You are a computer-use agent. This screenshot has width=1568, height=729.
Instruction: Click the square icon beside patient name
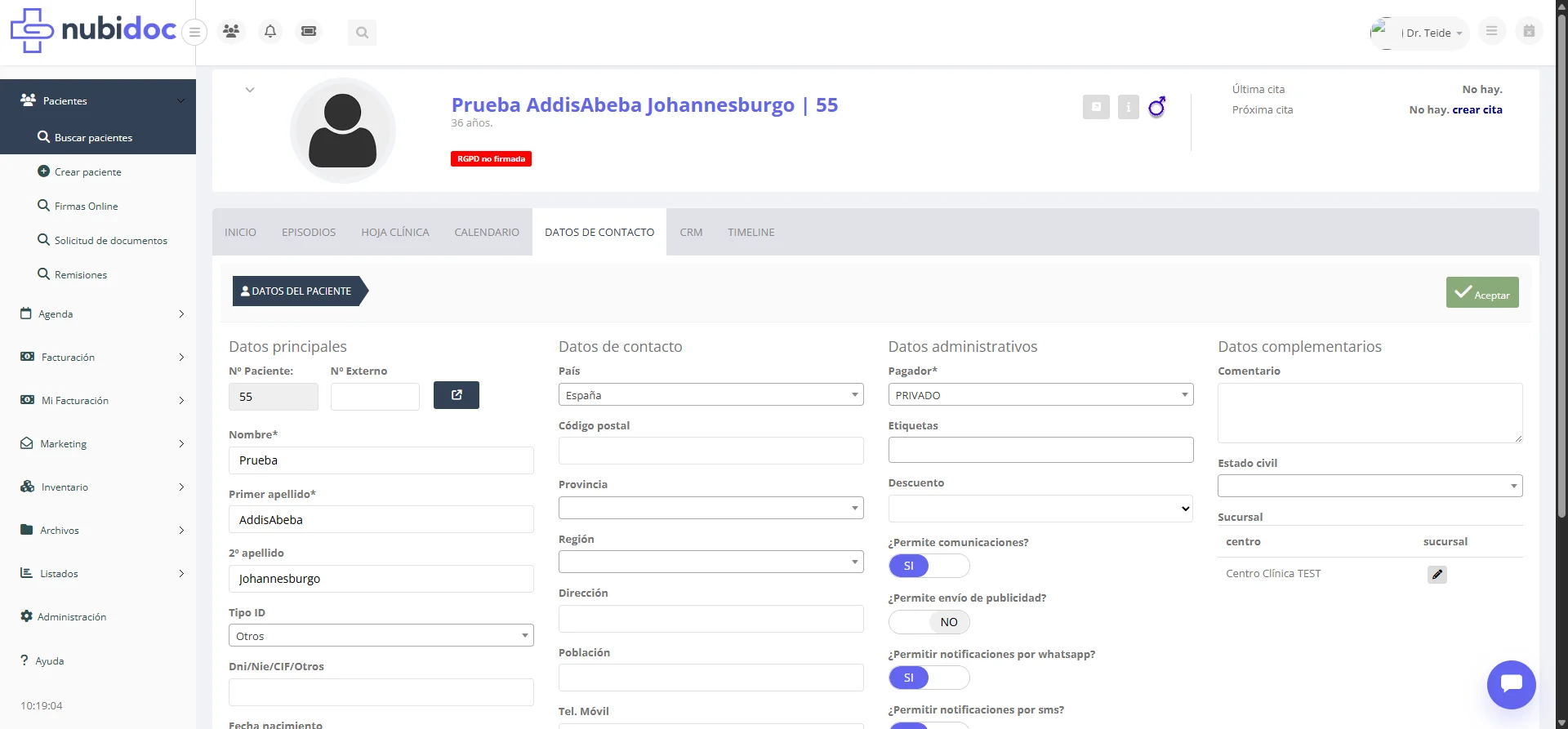pos(1096,107)
